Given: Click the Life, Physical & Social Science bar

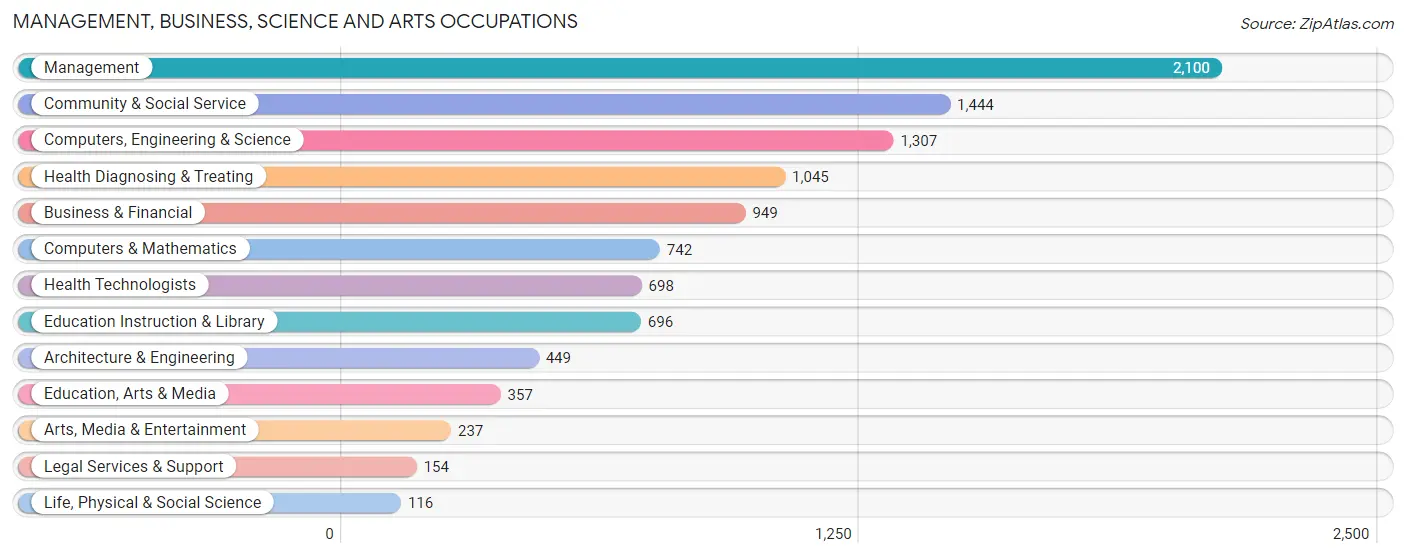Looking at the screenshot, I should (x=209, y=503).
